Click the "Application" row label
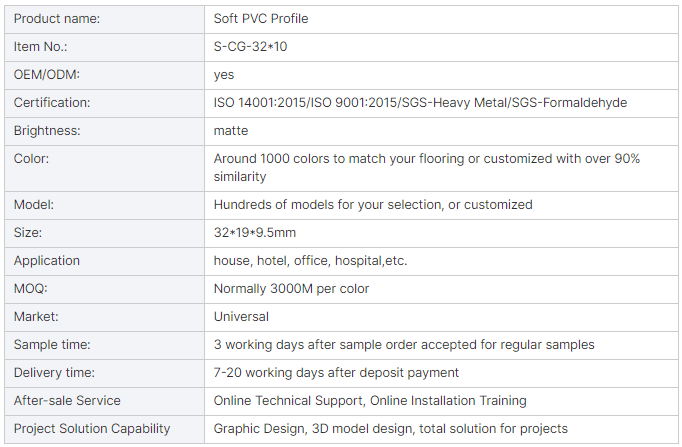The width and height of the screenshot is (682, 447). pos(47,261)
